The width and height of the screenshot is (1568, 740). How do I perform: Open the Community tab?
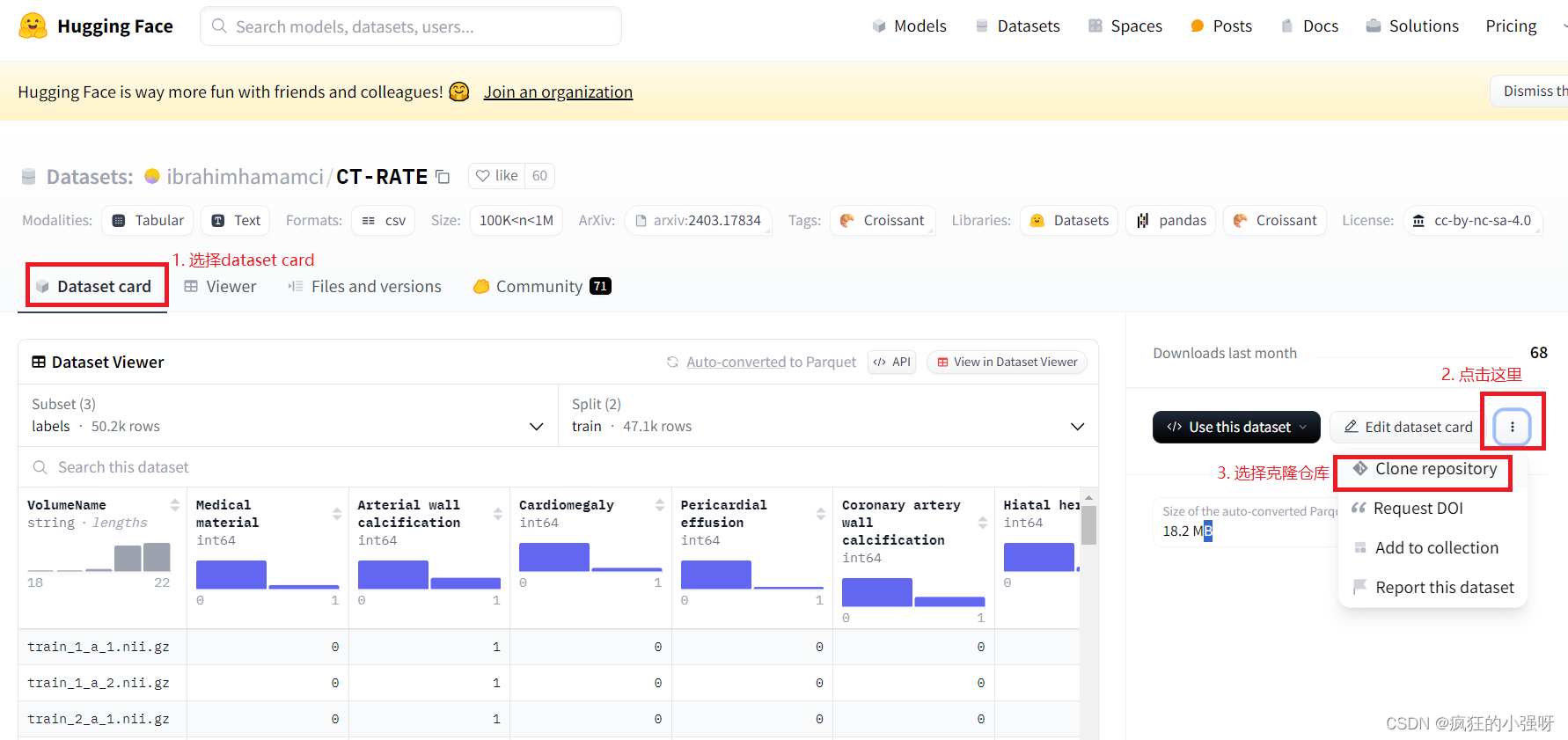pyautogui.click(x=542, y=287)
